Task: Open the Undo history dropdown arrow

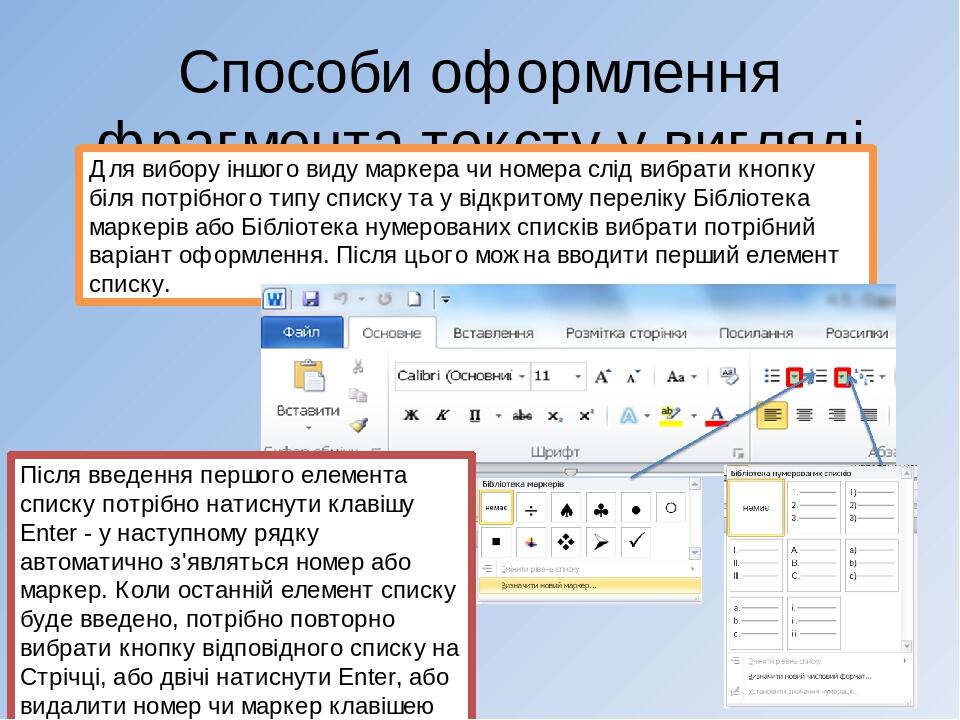Action: point(362,299)
